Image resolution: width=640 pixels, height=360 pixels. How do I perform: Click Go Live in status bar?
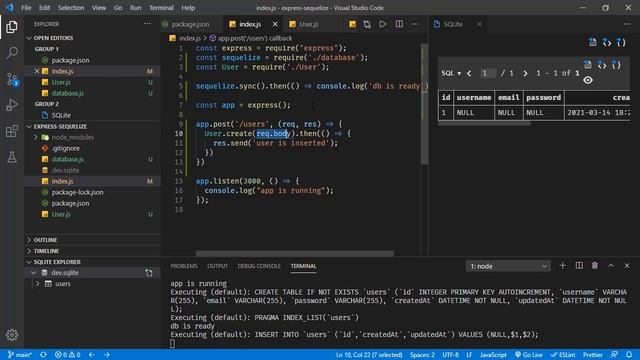(529, 355)
